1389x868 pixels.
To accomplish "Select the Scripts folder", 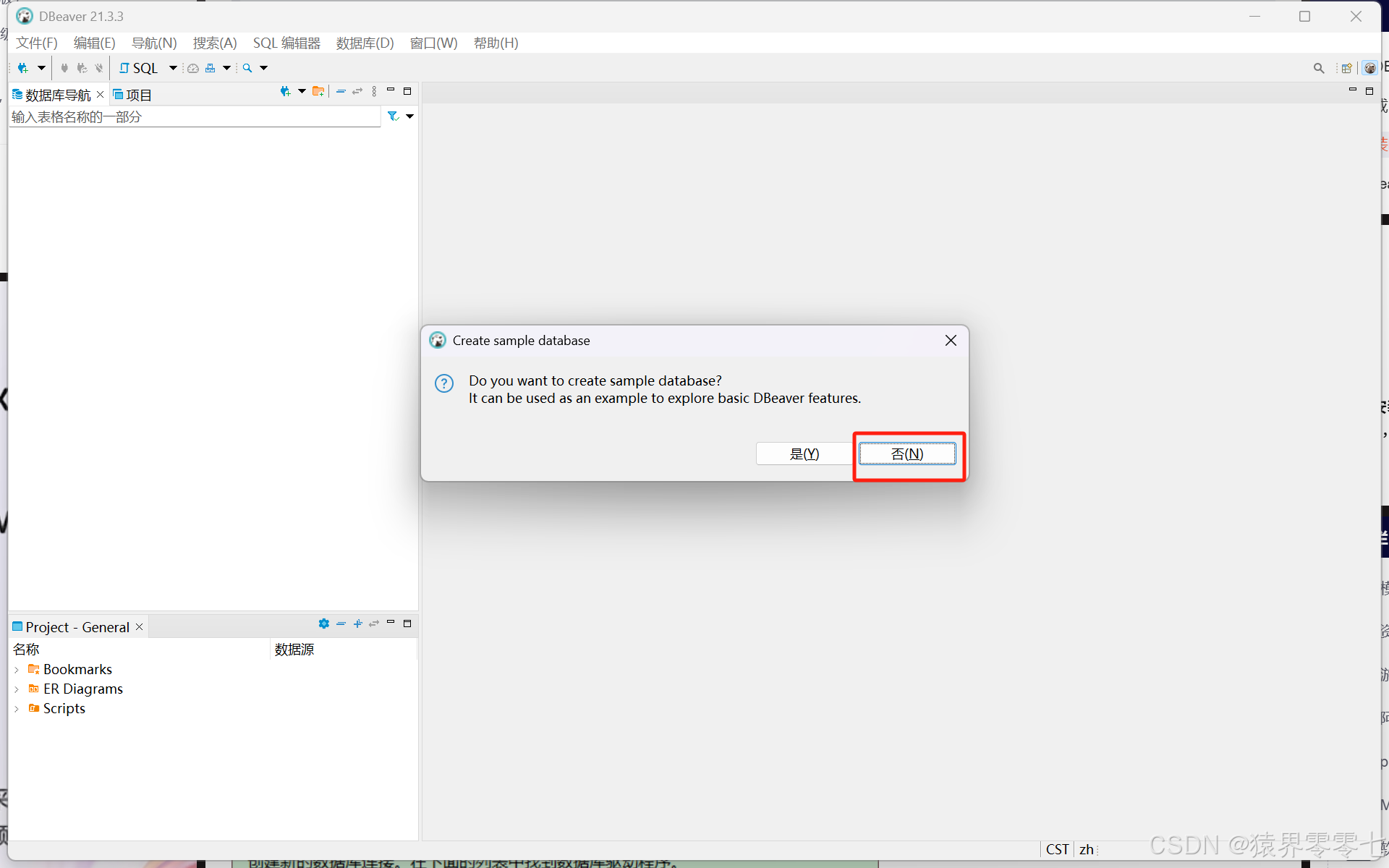I will coord(57,708).
